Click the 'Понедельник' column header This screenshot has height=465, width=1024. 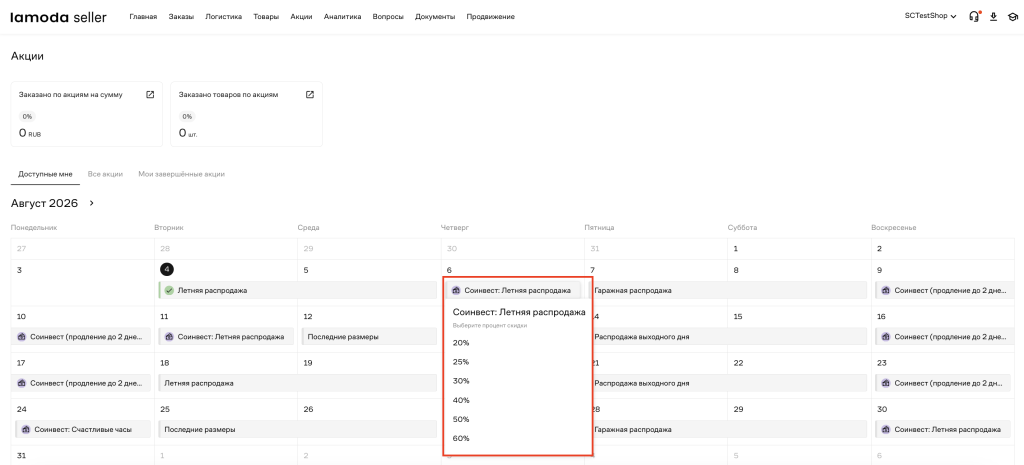coord(35,228)
